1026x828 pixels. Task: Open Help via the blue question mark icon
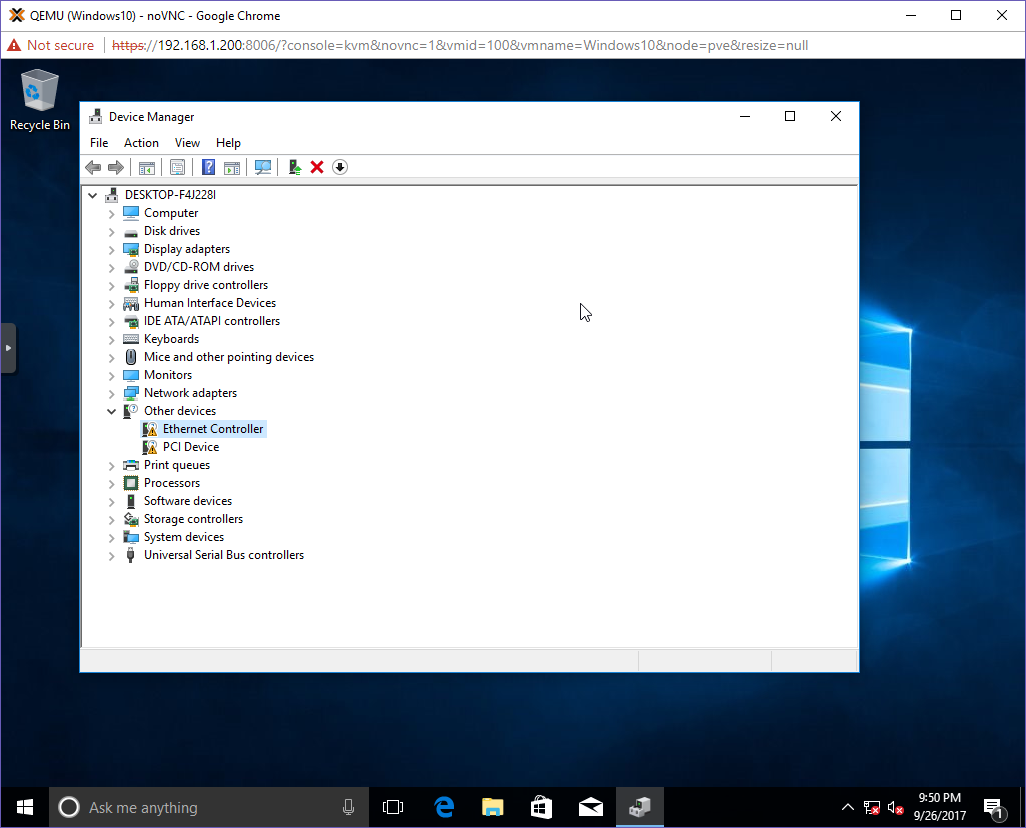(x=207, y=167)
